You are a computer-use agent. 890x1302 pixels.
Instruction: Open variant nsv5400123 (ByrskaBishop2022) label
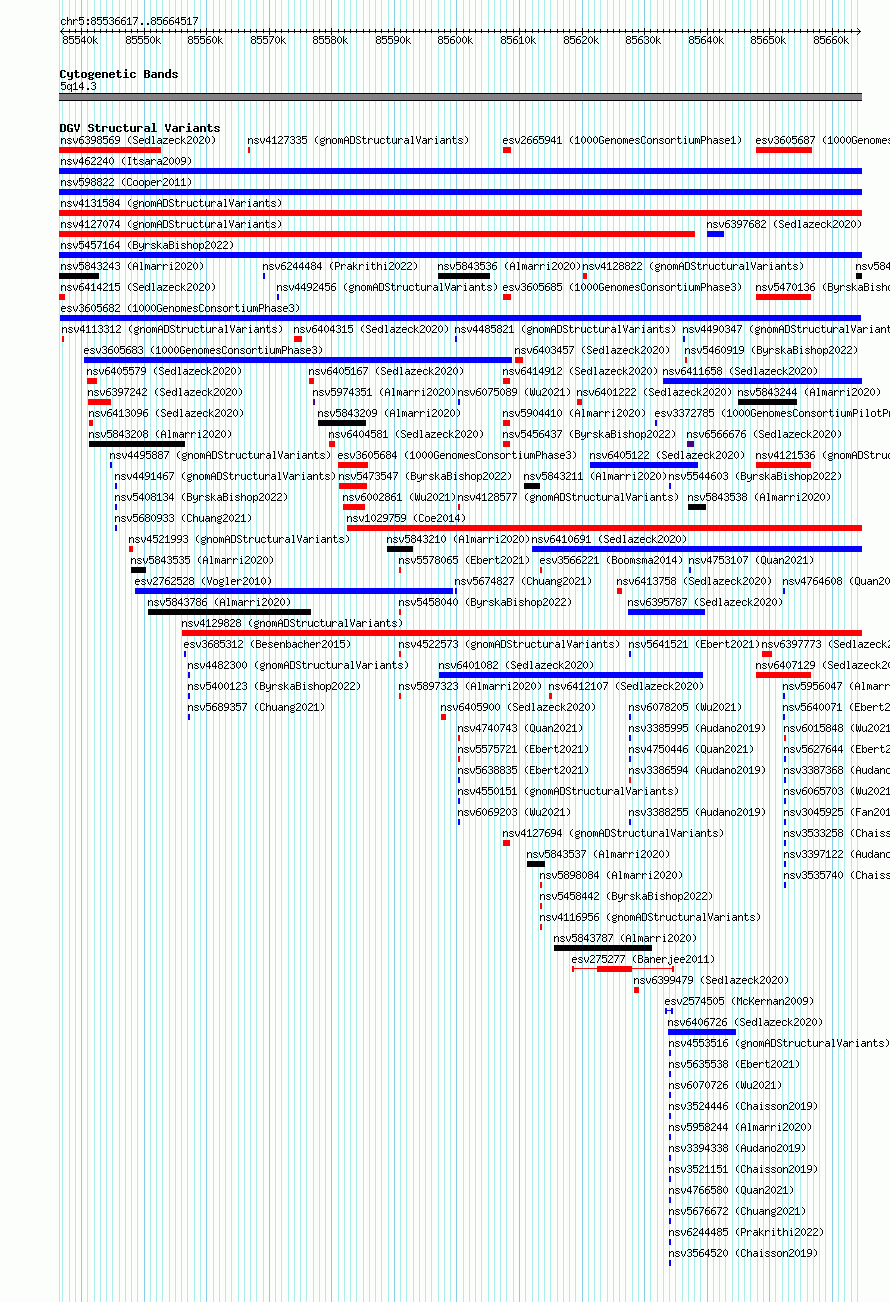tap(275, 687)
